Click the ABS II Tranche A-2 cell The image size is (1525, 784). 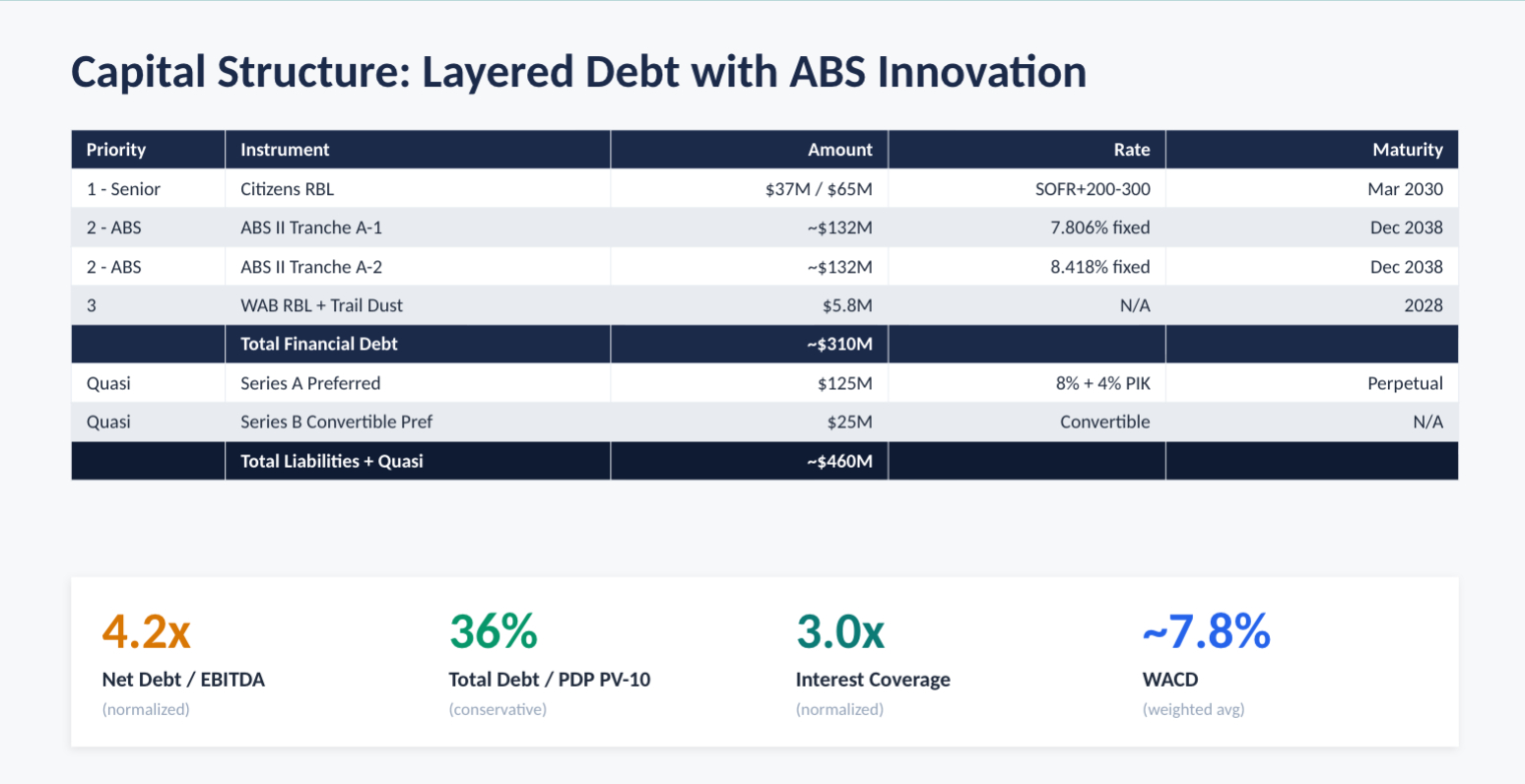(x=311, y=267)
